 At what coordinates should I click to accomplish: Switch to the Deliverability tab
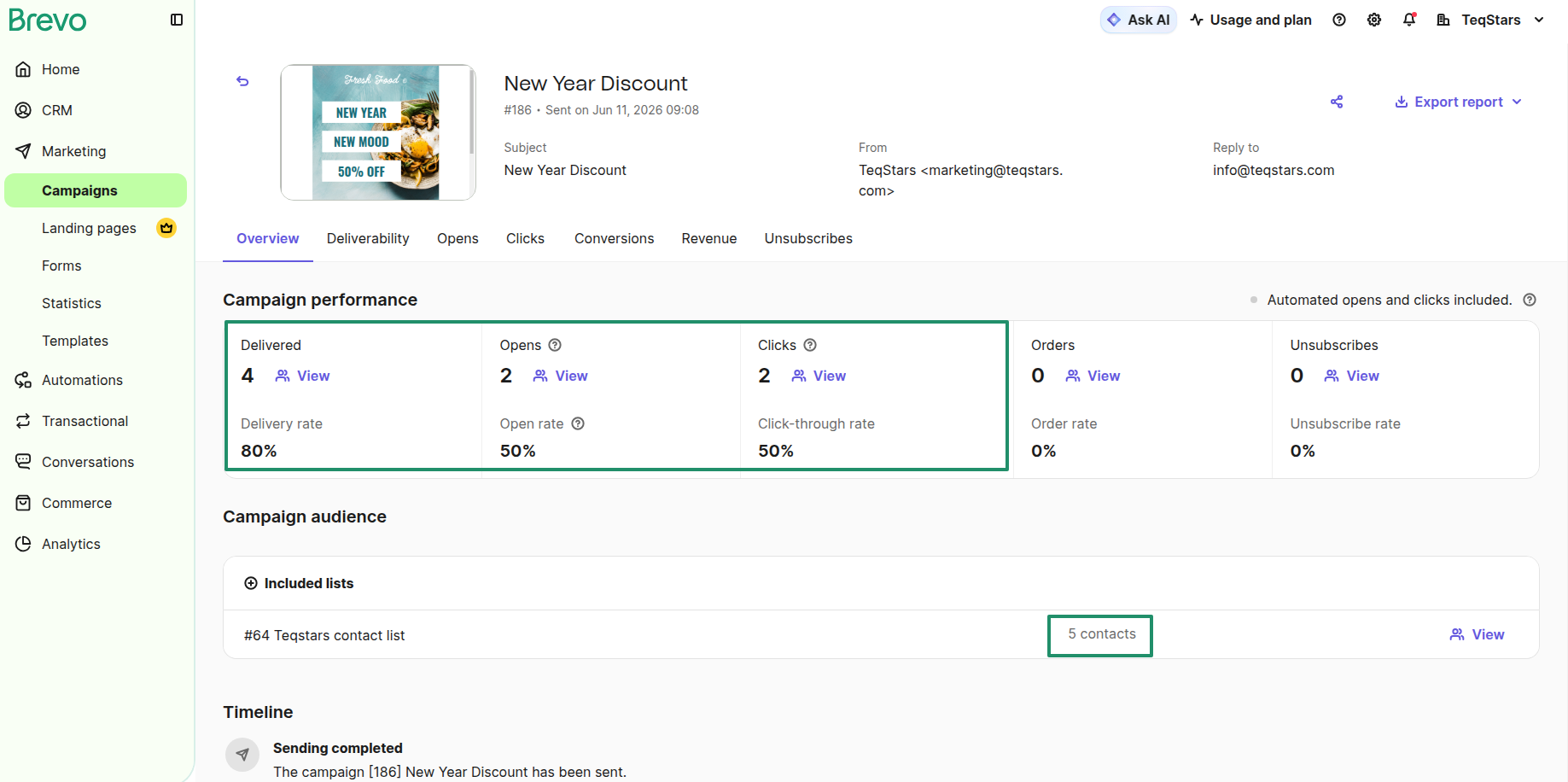pyautogui.click(x=368, y=238)
